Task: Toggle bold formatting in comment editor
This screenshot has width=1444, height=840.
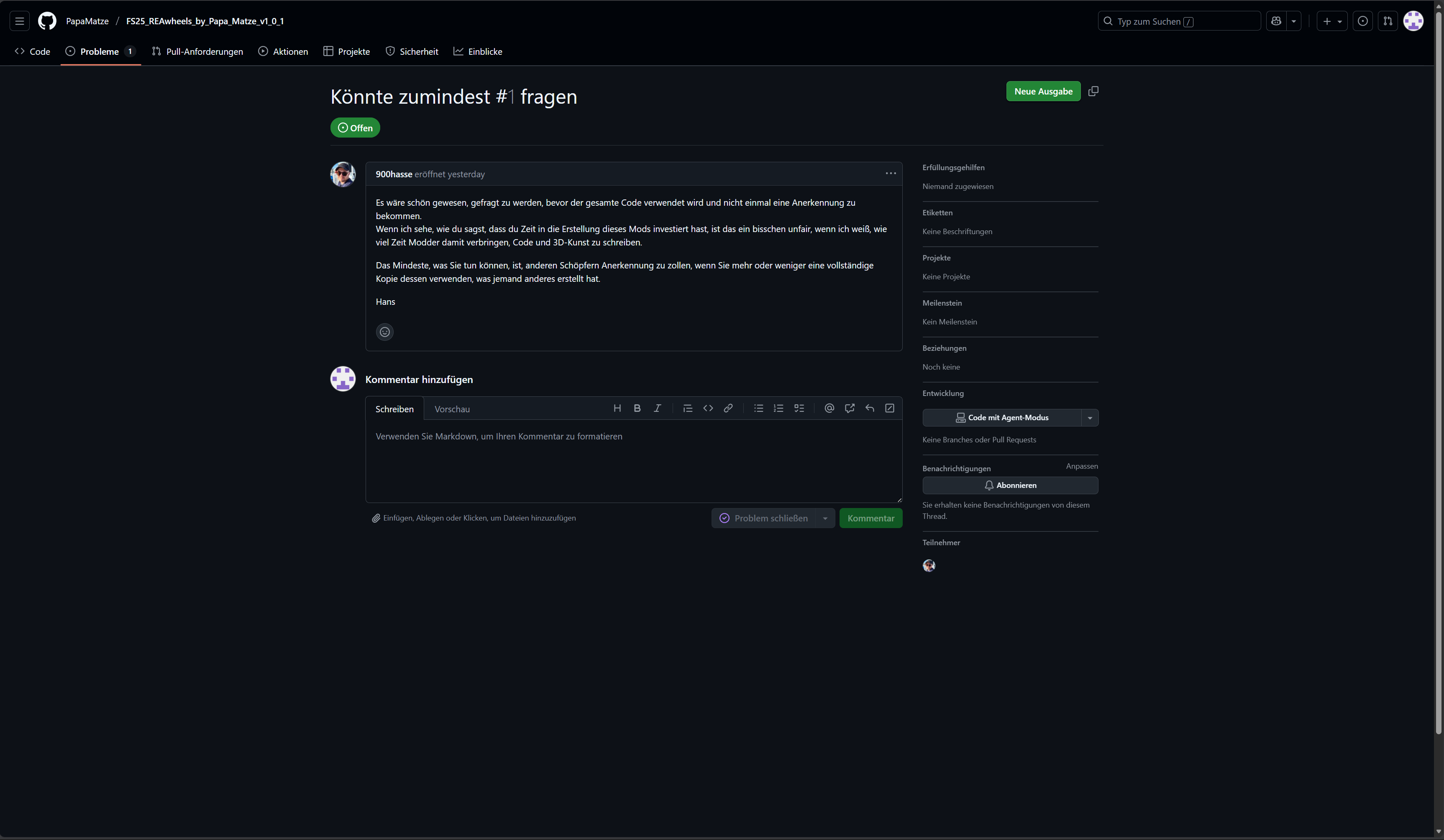Action: tap(637, 408)
